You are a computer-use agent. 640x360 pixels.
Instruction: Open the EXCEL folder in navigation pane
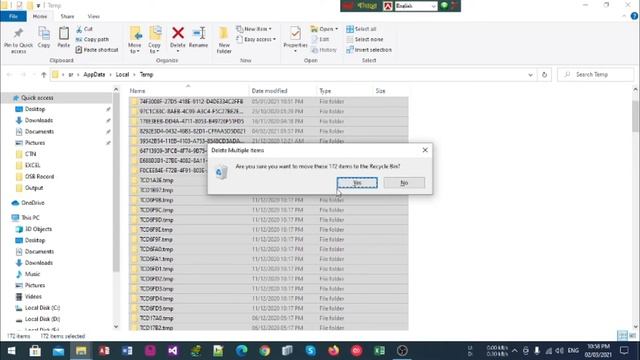tap(33, 165)
